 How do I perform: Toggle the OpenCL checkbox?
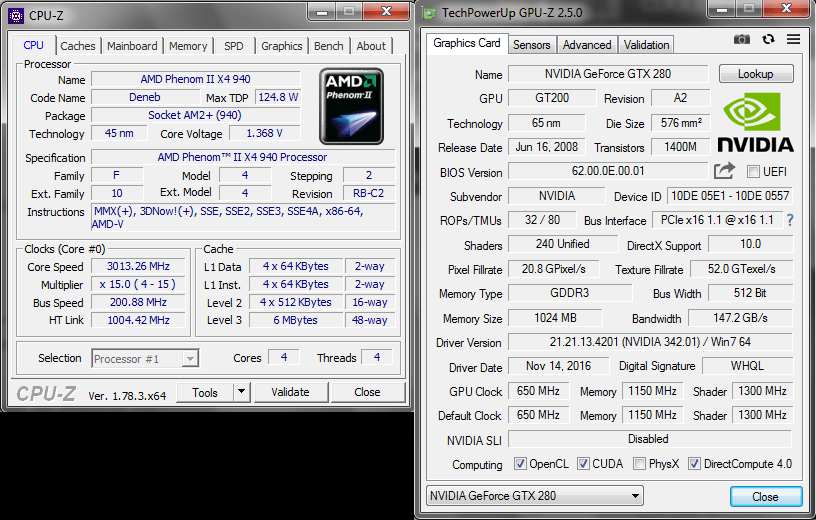click(x=520, y=463)
